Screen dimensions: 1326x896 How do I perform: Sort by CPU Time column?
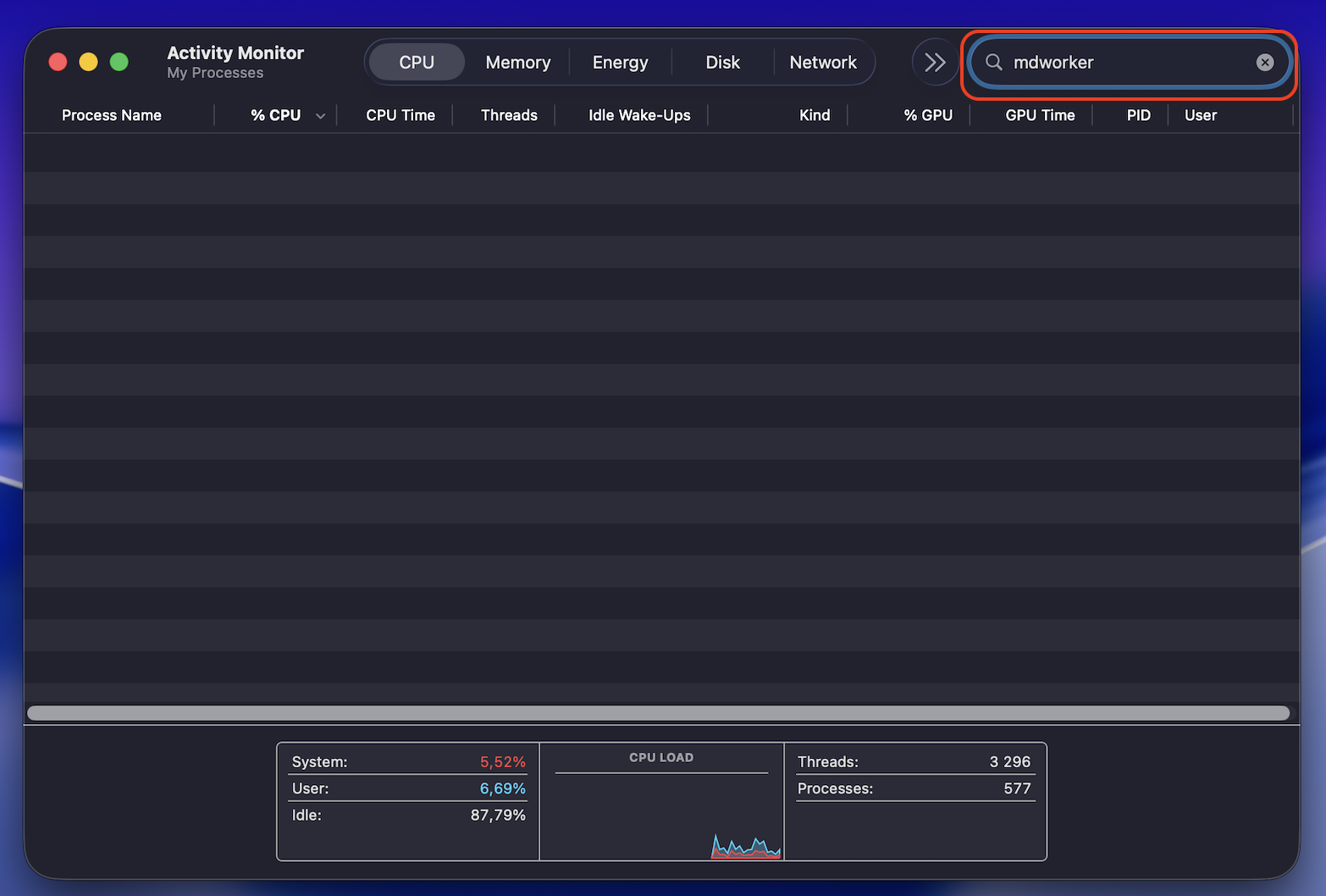(401, 115)
